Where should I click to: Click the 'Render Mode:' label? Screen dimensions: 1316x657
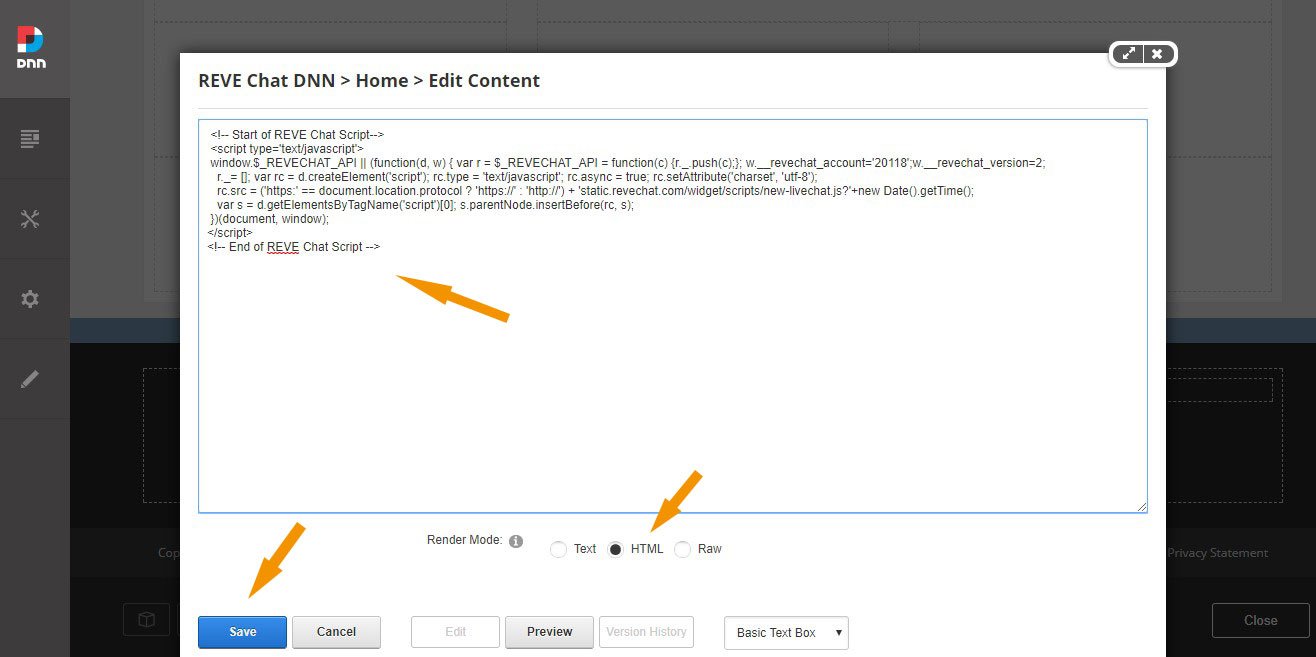[464, 540]
